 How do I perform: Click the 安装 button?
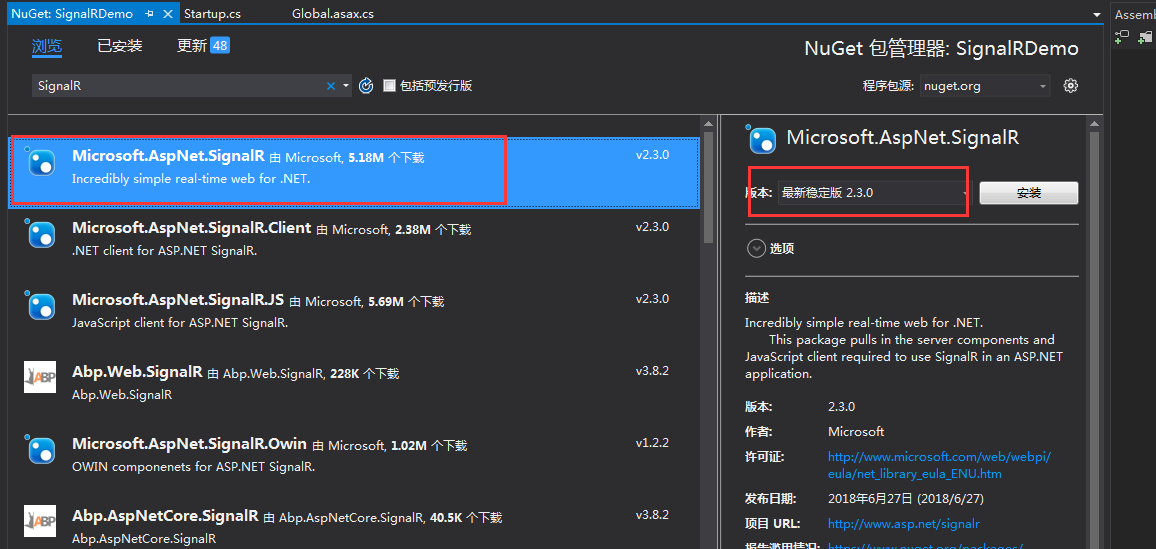(x=1028, y=193)
